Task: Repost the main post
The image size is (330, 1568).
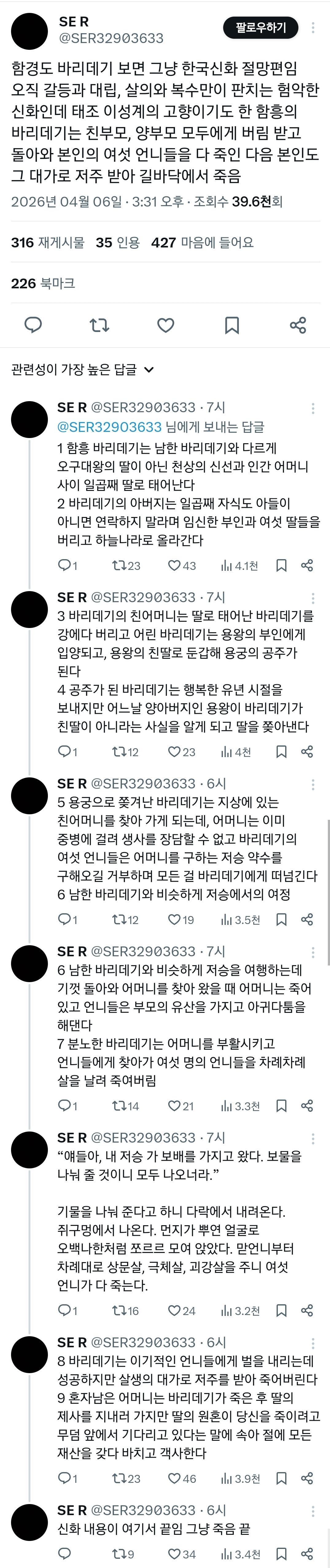Action: tap(99, 324)
